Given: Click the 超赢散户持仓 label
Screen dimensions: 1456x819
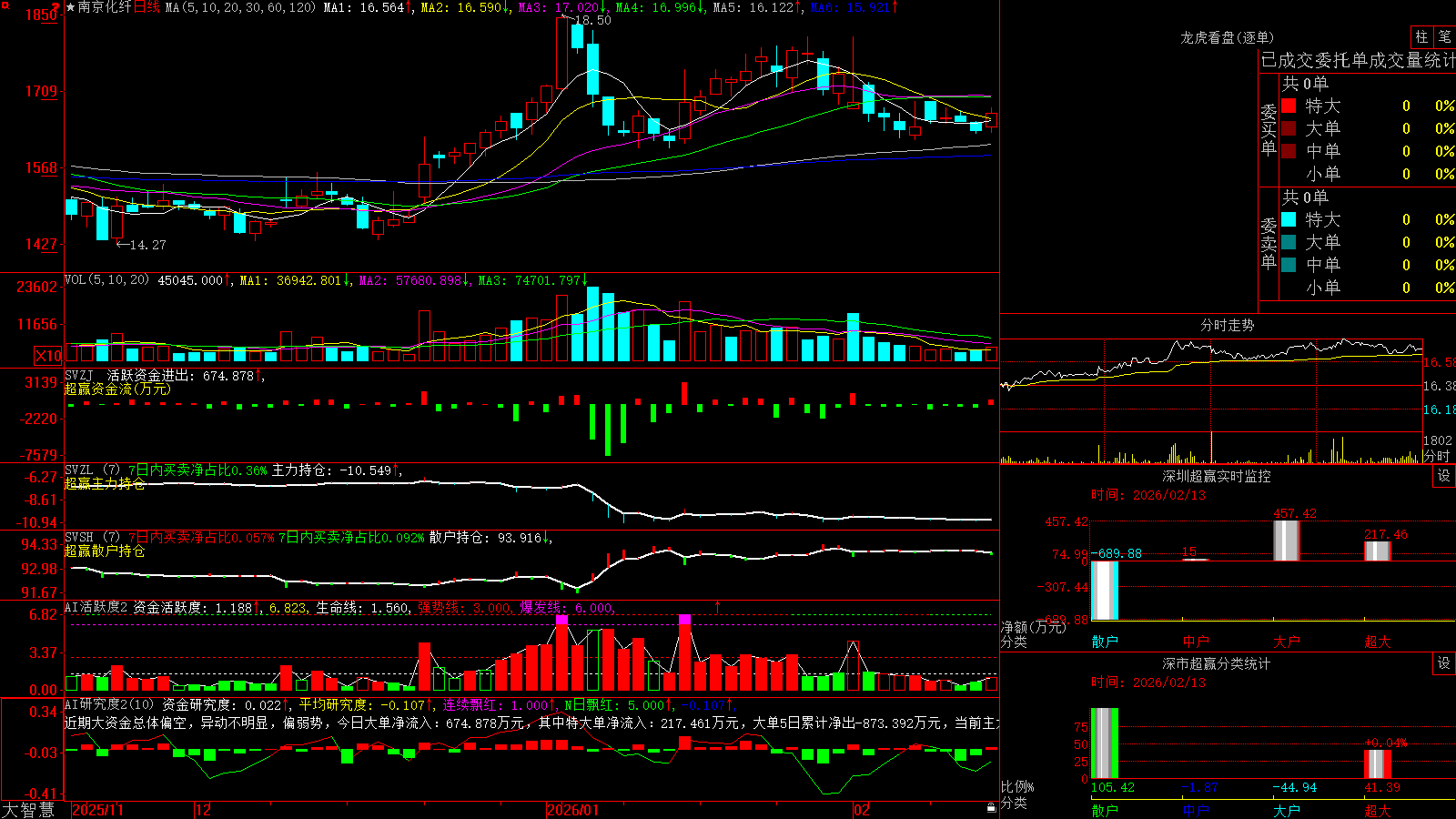Looking at the screenshot, I should (105, 551).
